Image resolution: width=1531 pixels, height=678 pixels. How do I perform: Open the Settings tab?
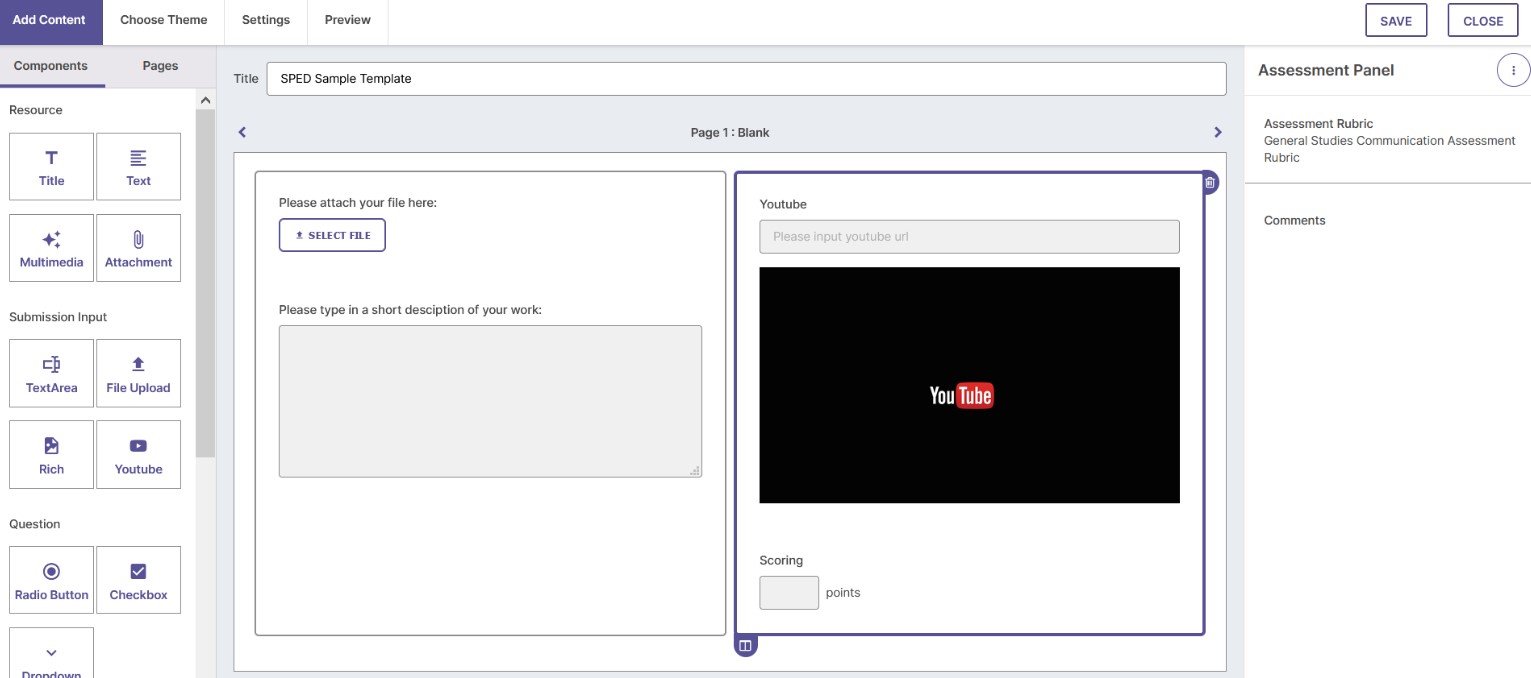(266, 20)
